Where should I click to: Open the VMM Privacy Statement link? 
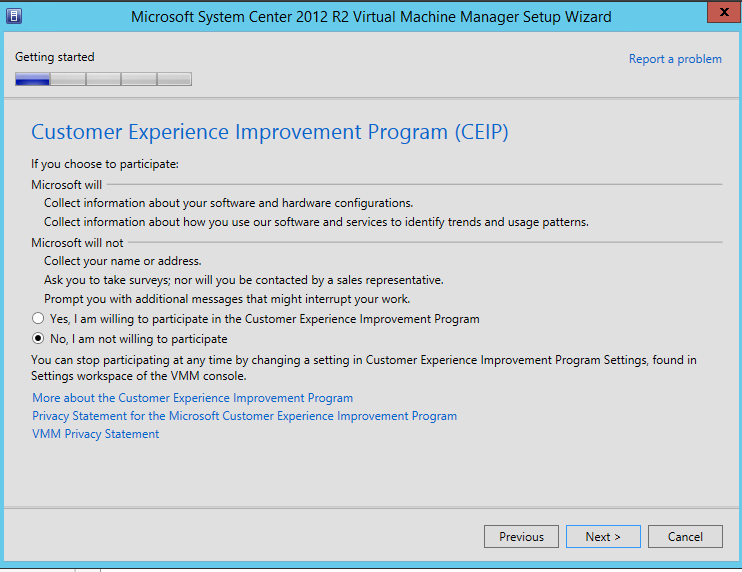95,434
